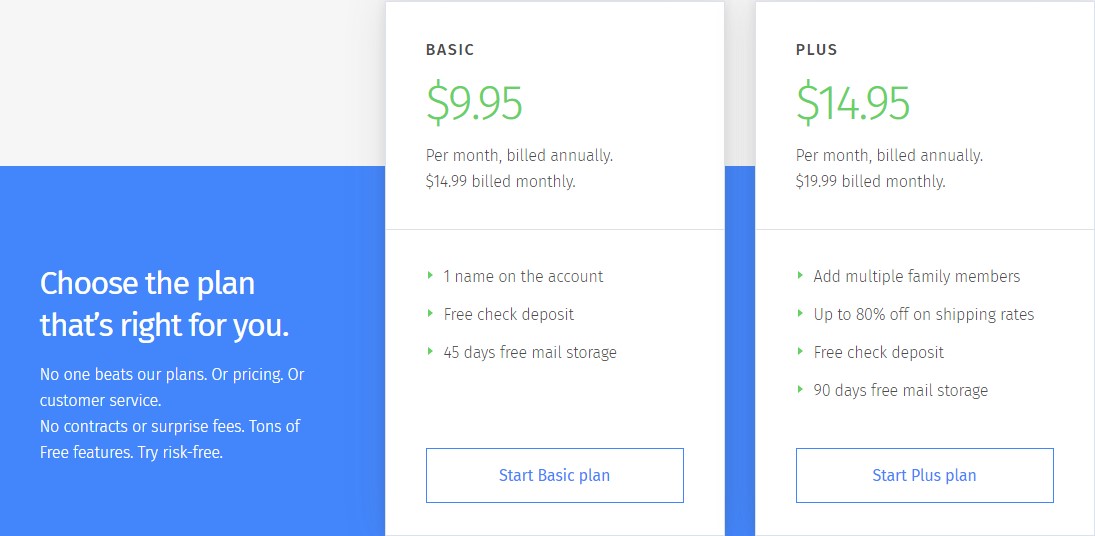This screenshot has width=1095, height=536.
Task: Select the Start Plus plan button
Action: (x=924, y=475)
